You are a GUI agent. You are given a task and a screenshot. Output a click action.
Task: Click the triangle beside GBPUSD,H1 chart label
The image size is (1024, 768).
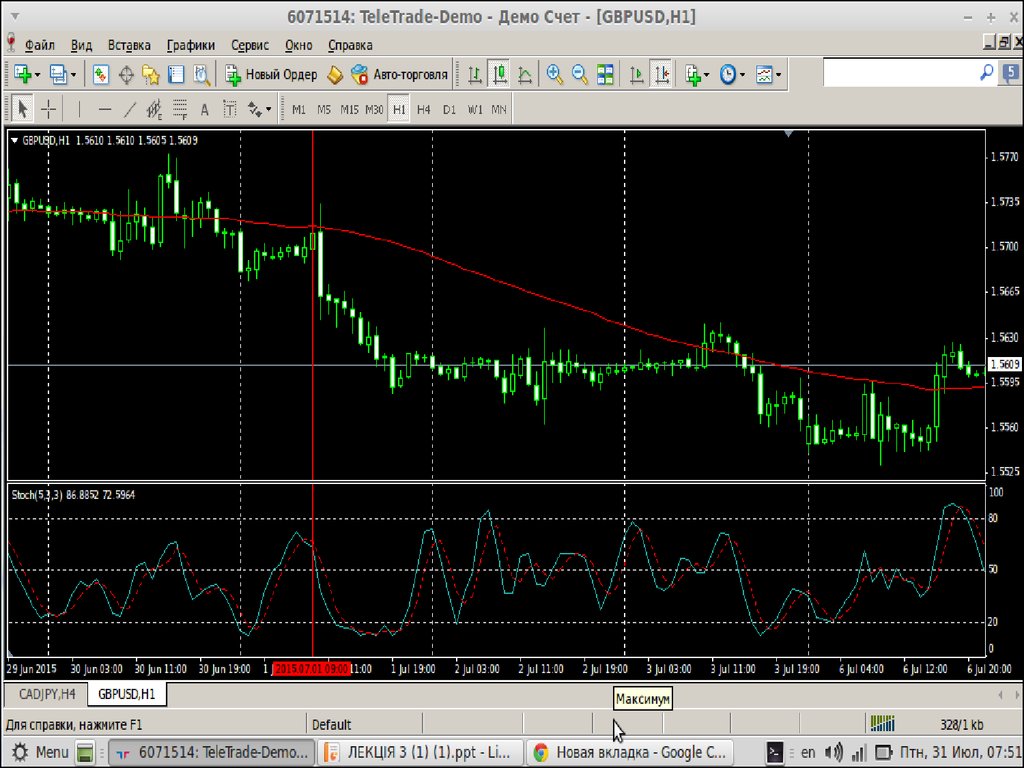click(x=14, y=140)
